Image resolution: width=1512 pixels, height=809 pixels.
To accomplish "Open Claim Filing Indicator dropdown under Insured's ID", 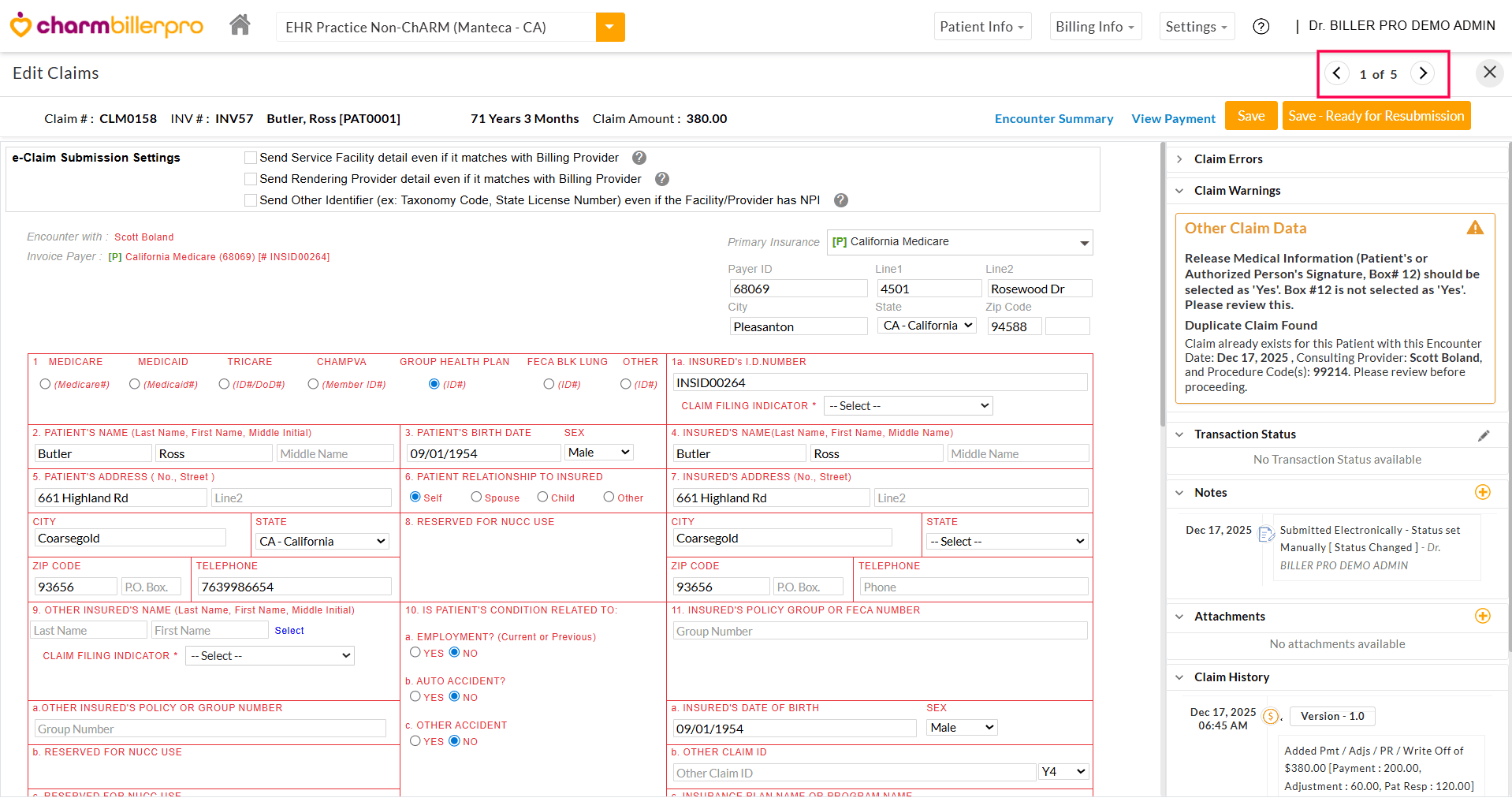I will (x=908, y=406).
